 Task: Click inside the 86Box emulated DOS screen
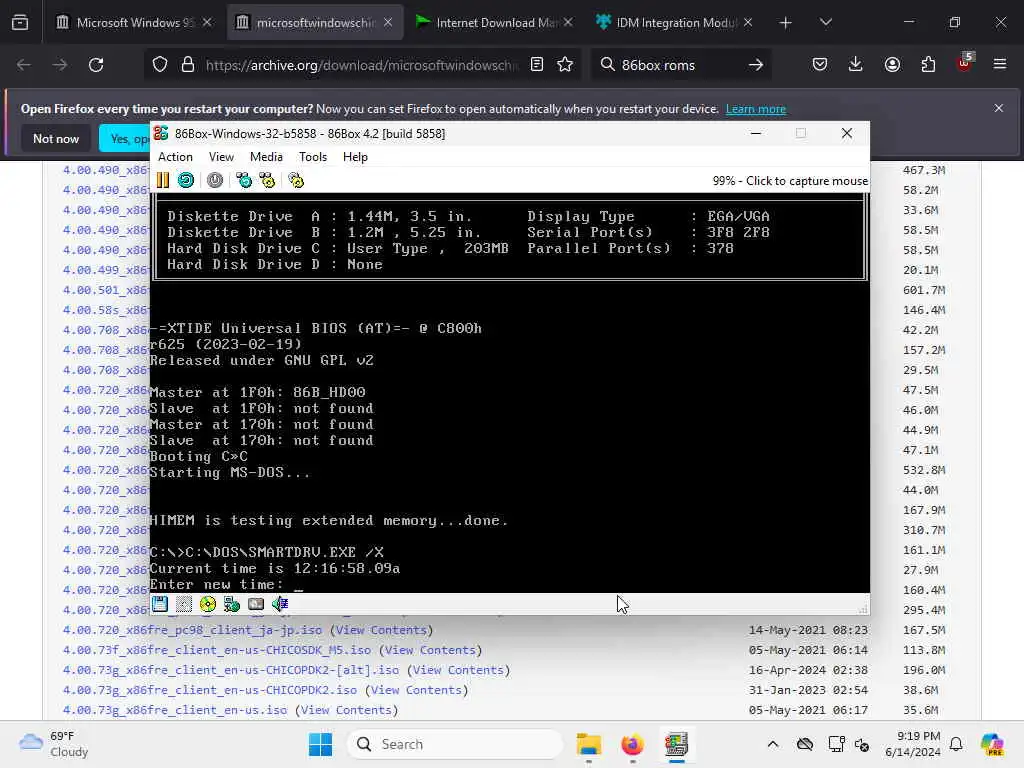coord(509,392)
